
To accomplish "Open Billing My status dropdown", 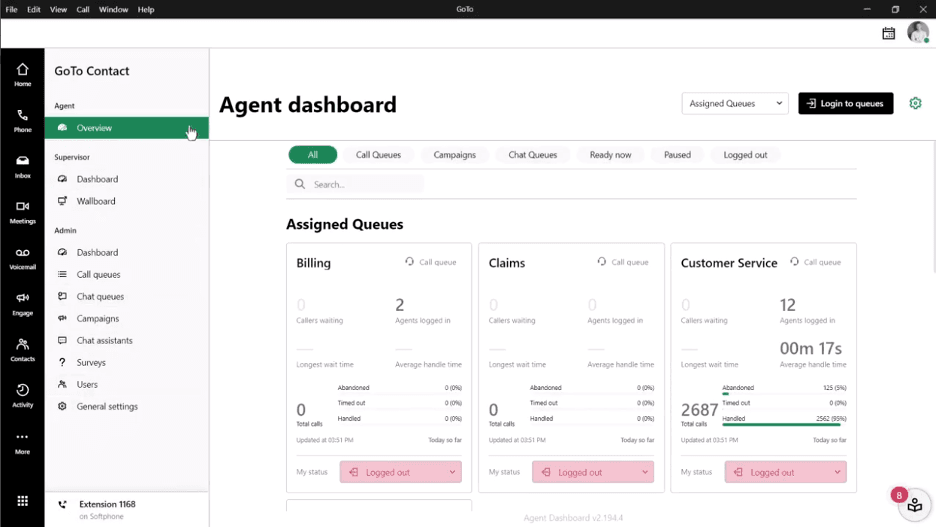I will [401, 472].
